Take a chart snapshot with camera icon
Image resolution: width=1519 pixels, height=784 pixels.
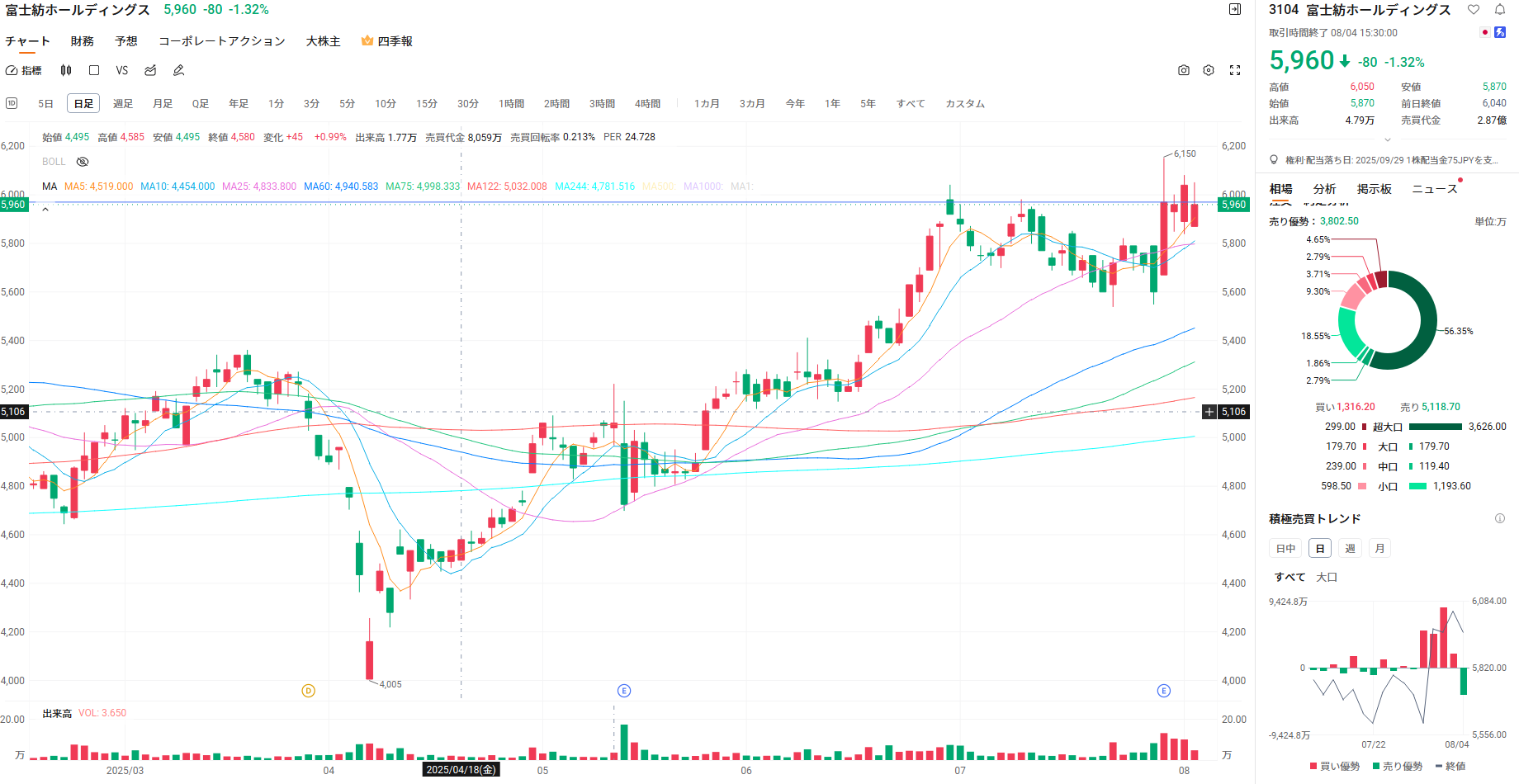1184,71
